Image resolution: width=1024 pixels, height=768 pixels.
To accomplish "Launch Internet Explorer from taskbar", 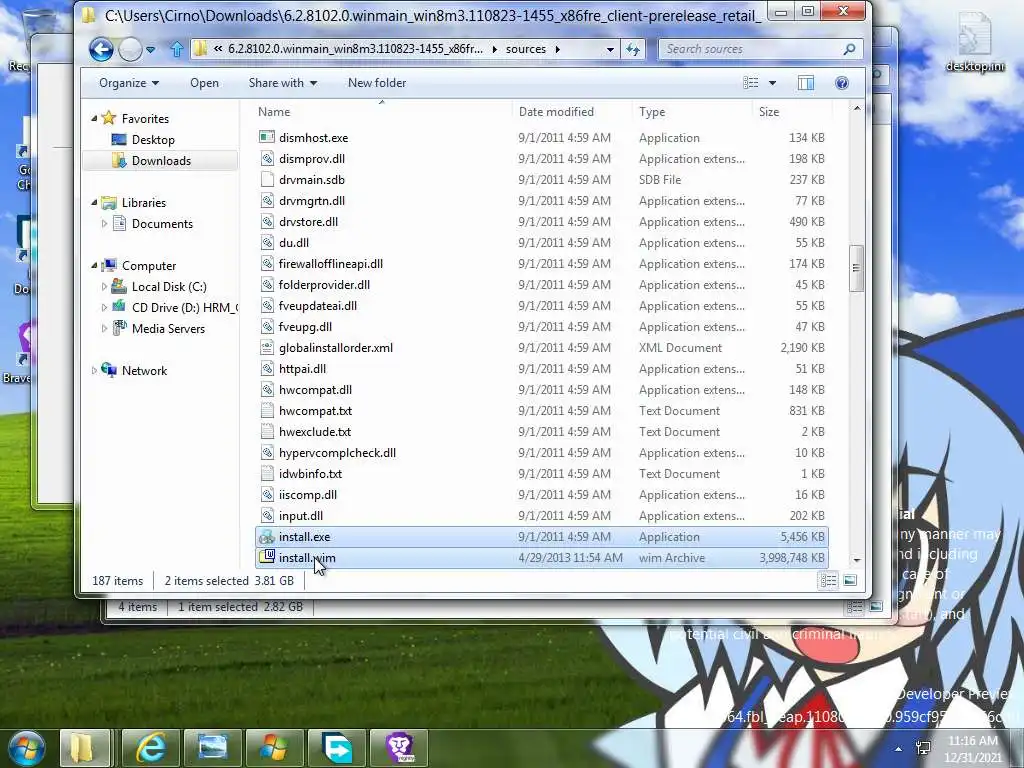I will (150, 748).
